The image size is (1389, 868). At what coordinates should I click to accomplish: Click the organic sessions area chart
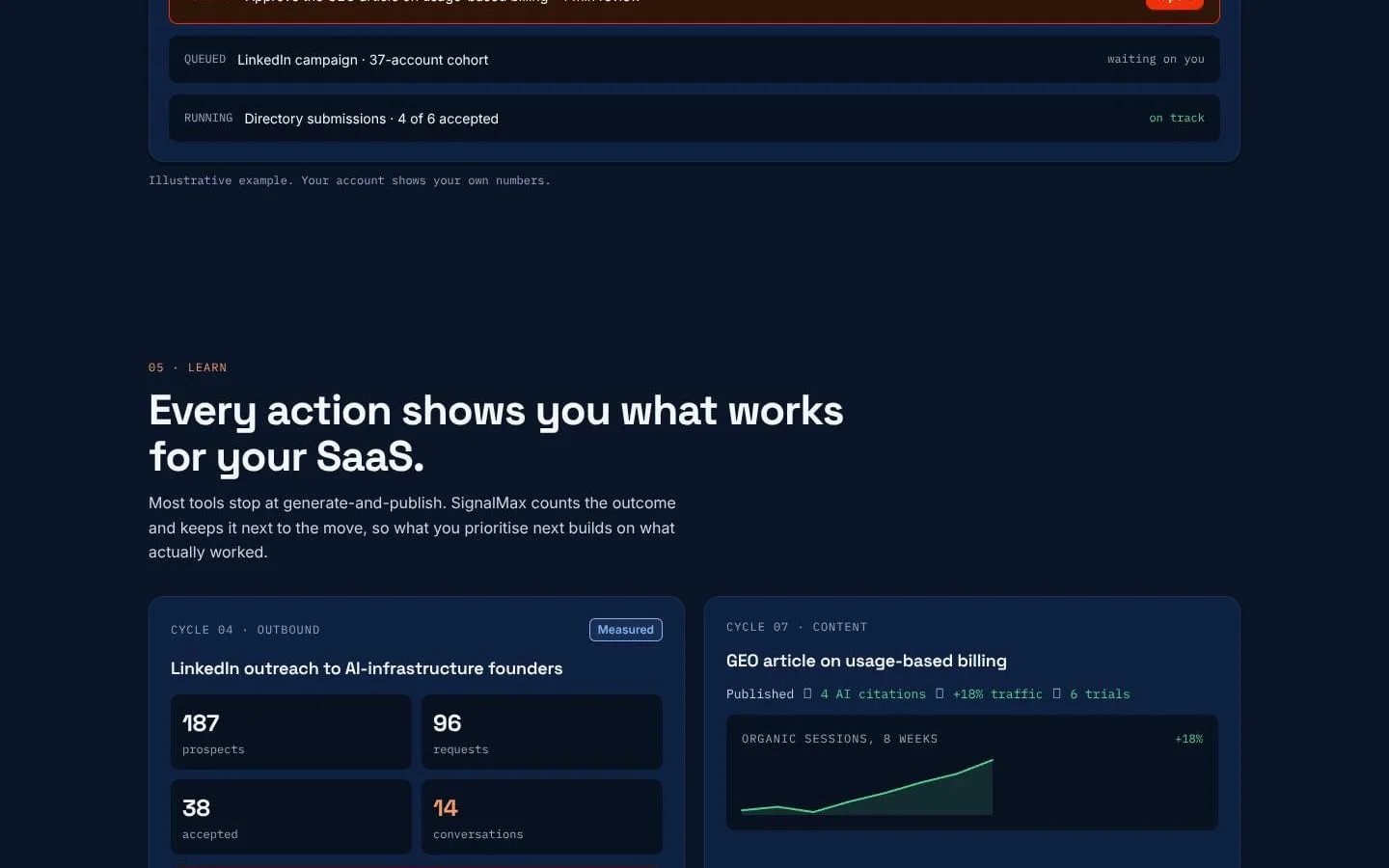[x=867, y=787]
